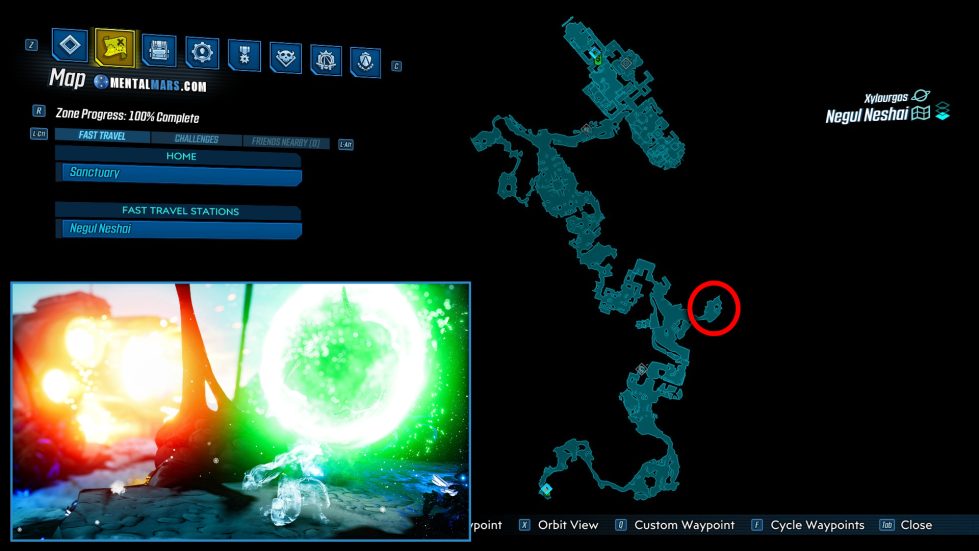
Task: Click the Map screen title
Action: pyautogui.click(x=67, y=79)
